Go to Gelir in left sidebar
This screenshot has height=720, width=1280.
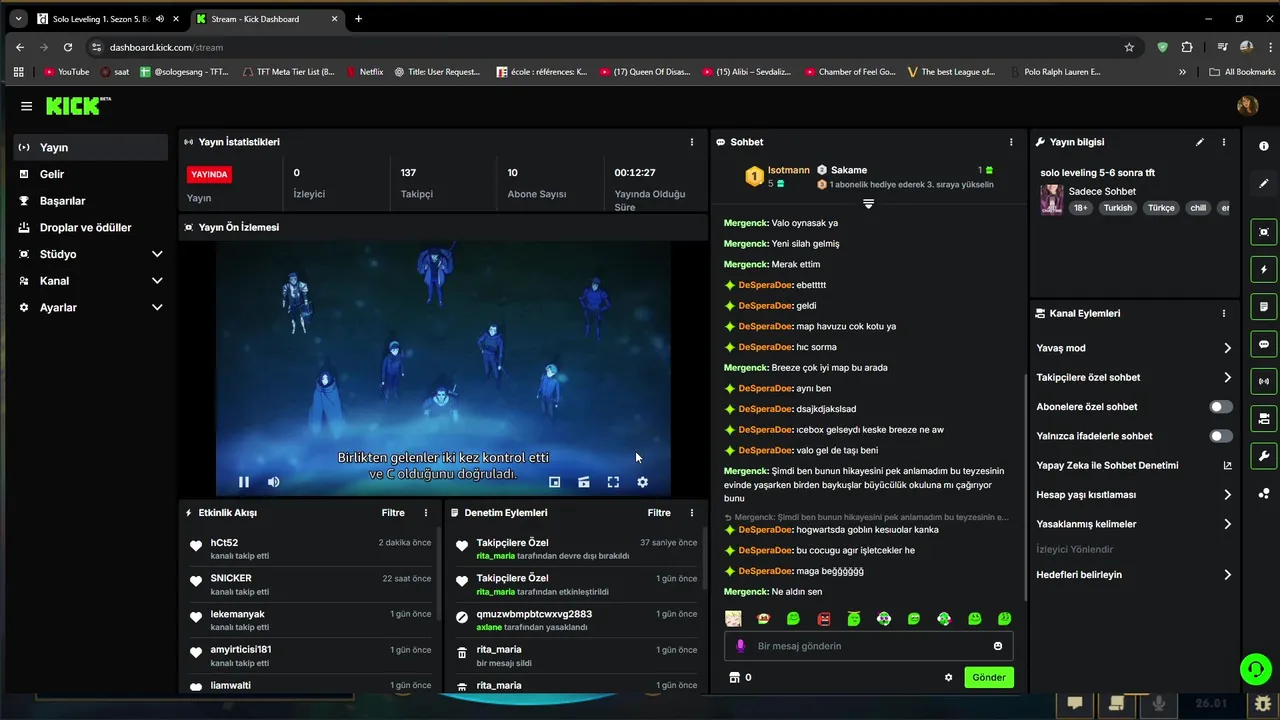[x=90, y=174]
